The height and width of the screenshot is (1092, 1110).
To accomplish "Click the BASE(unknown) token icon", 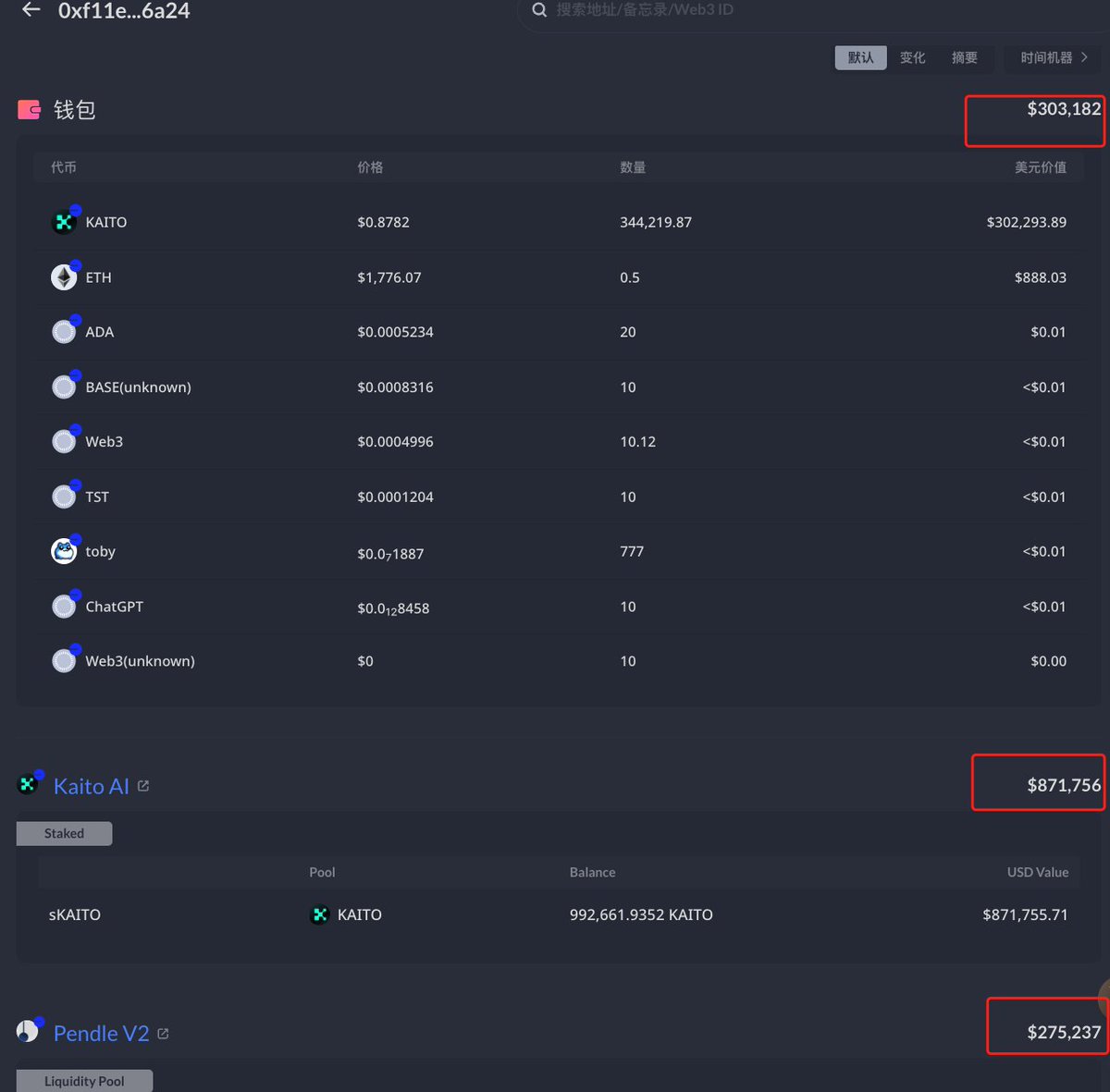I will pos(64,386).
